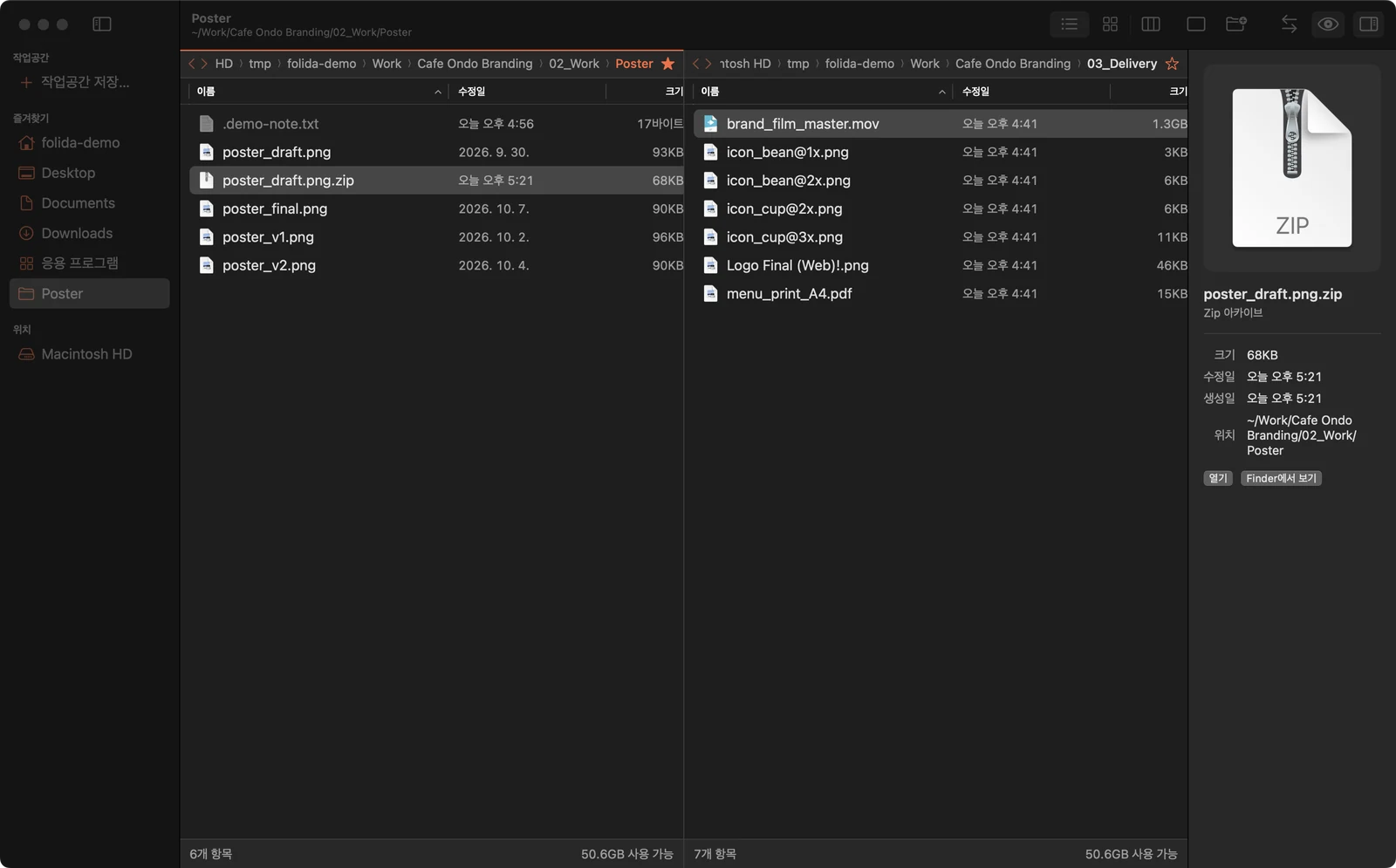1396x868 pixels.
Task: Click 작업공간 저장... in the sidebar
Action: click(86, 82)
